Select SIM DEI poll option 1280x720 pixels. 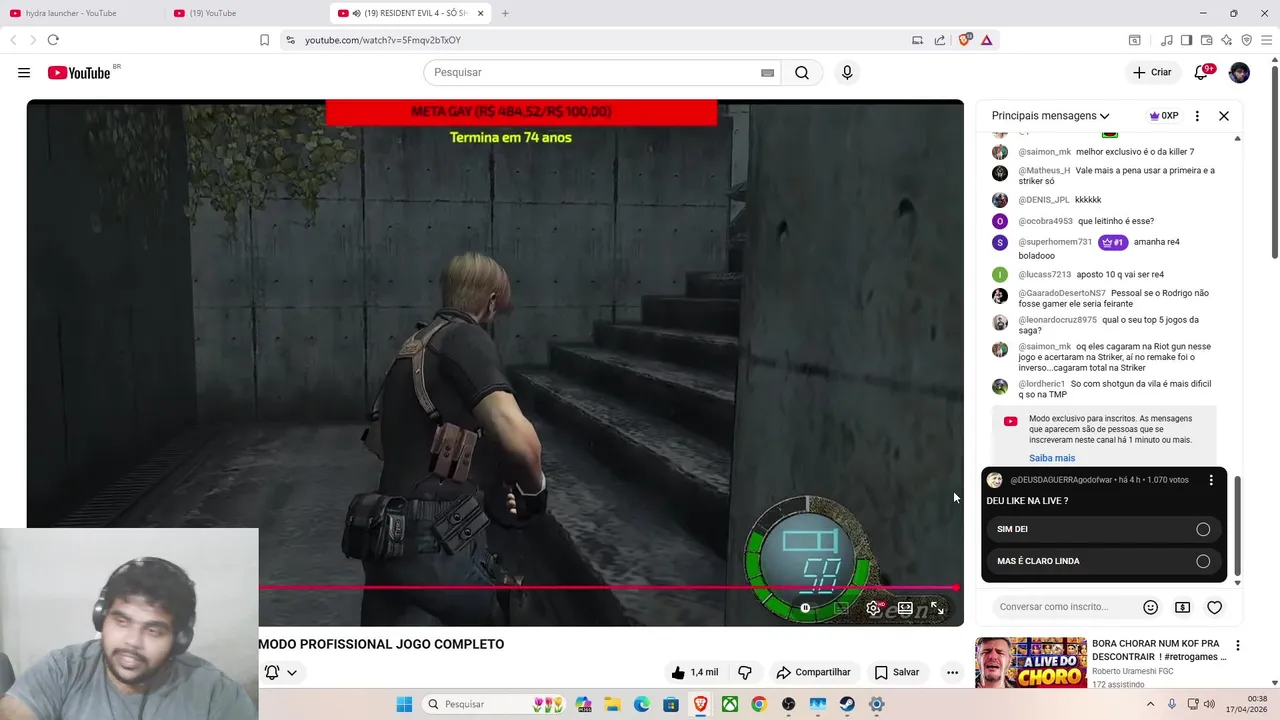point(1104,529)
